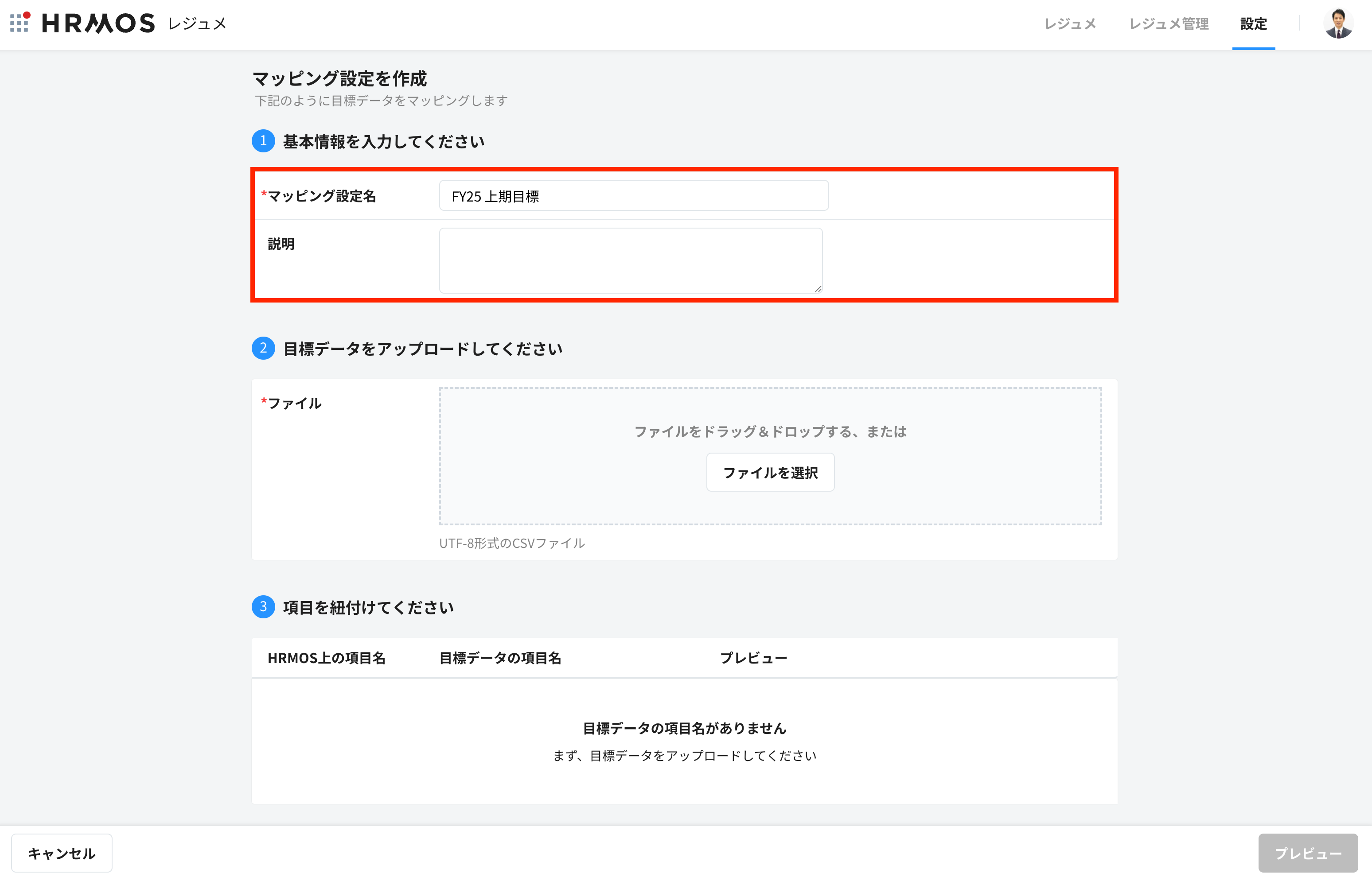The image size is (1372, 877).
Task: Click the HRMOS logo
Action: [98, 23]
